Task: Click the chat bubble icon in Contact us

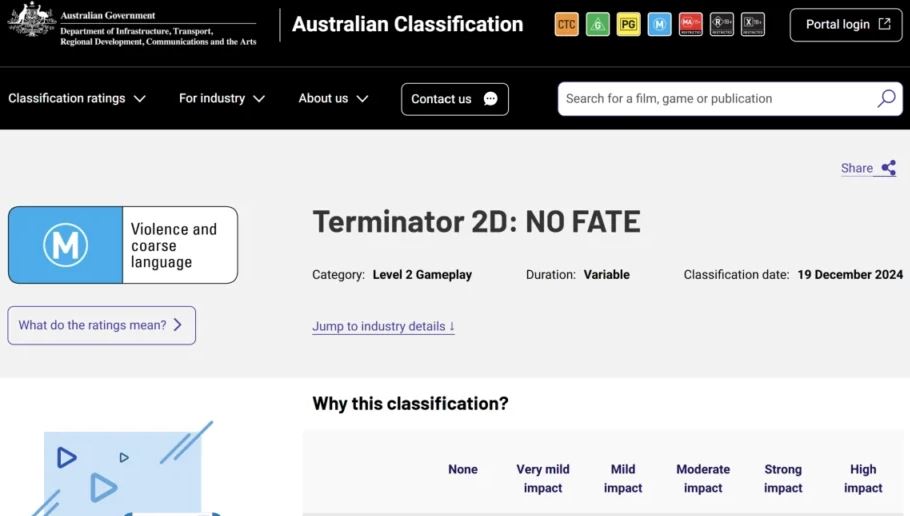Action: tap(490, 99)
